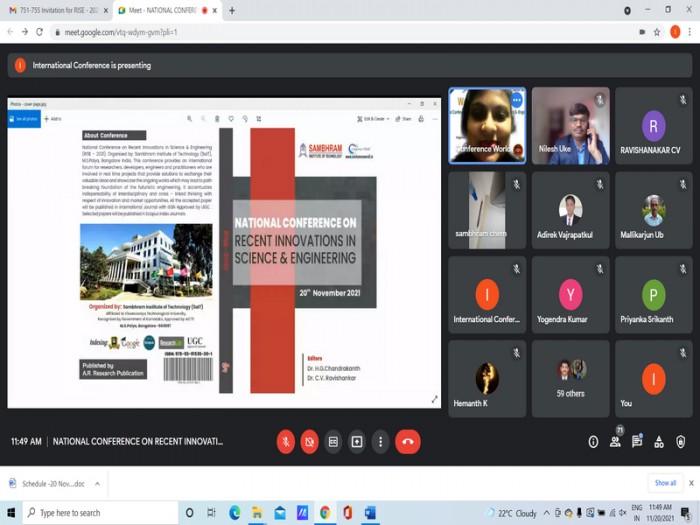Screen dimensions: 700x525
Task: Switch to the Gmail invitation tab
Action: (55, 10)
